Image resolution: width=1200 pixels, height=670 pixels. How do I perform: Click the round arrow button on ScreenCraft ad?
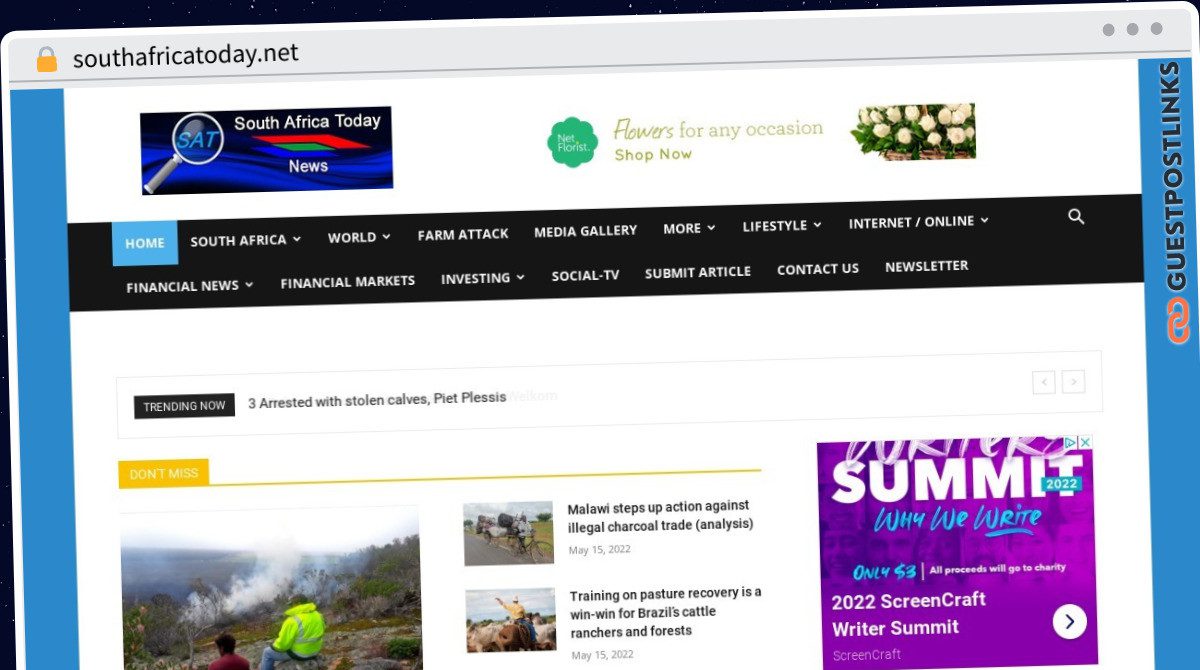click(x=1069, y=622)
